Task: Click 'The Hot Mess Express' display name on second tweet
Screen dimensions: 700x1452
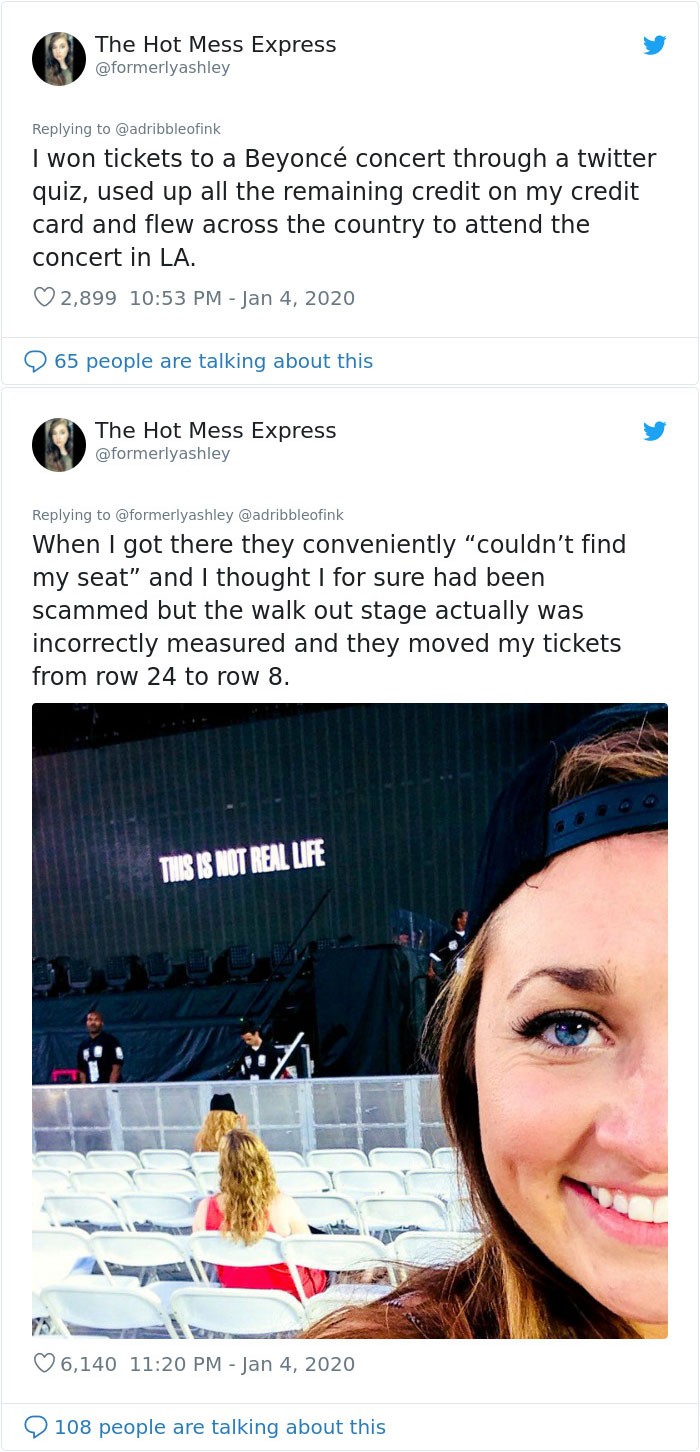Action: pyautogui.click(x=216, y=430)
